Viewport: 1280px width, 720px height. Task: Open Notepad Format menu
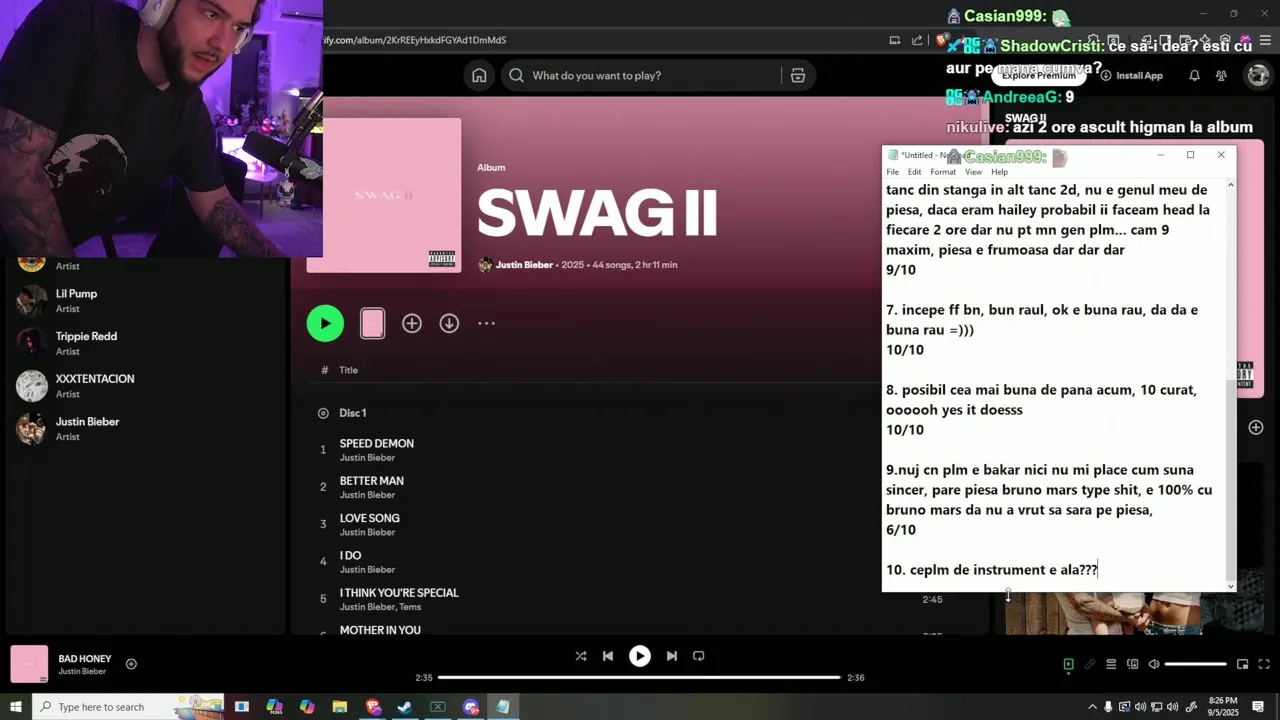[x=943, y=172]
